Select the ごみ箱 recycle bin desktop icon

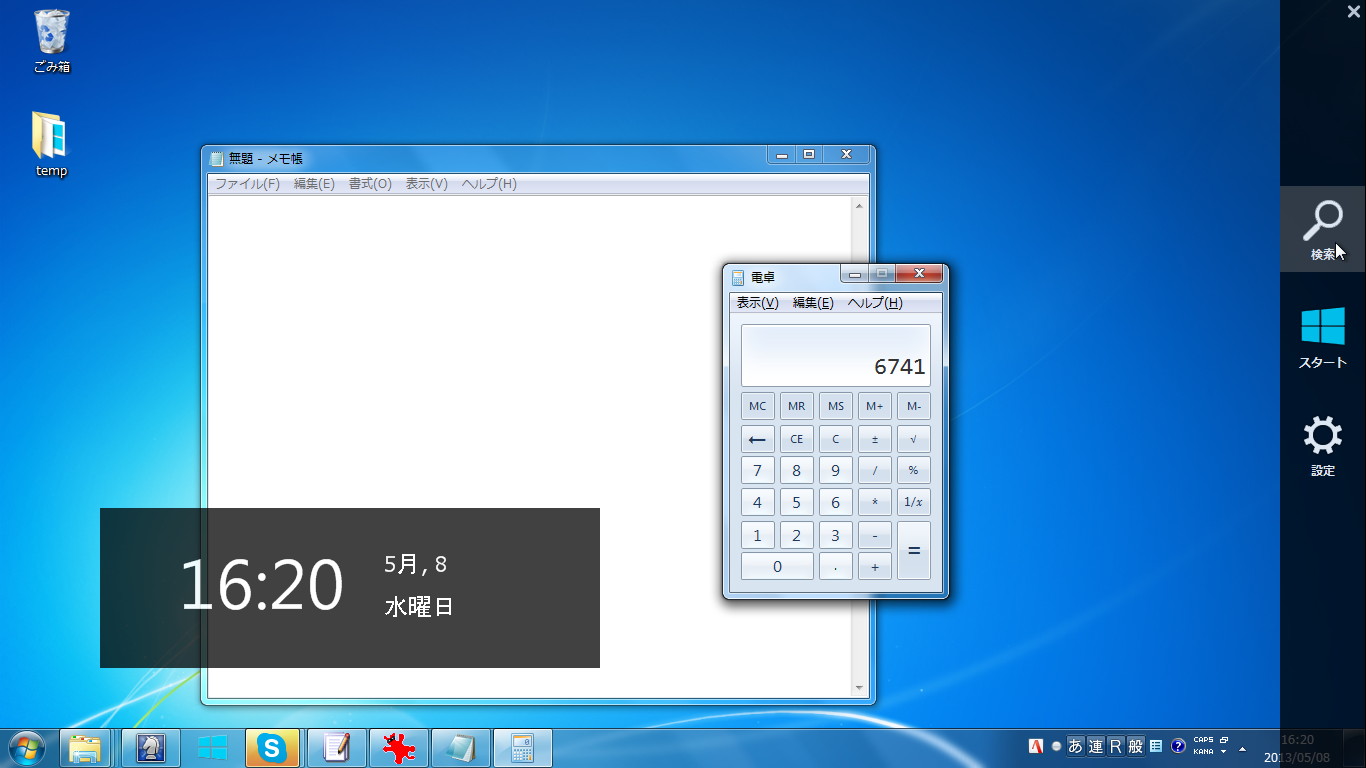coord(52,41)
